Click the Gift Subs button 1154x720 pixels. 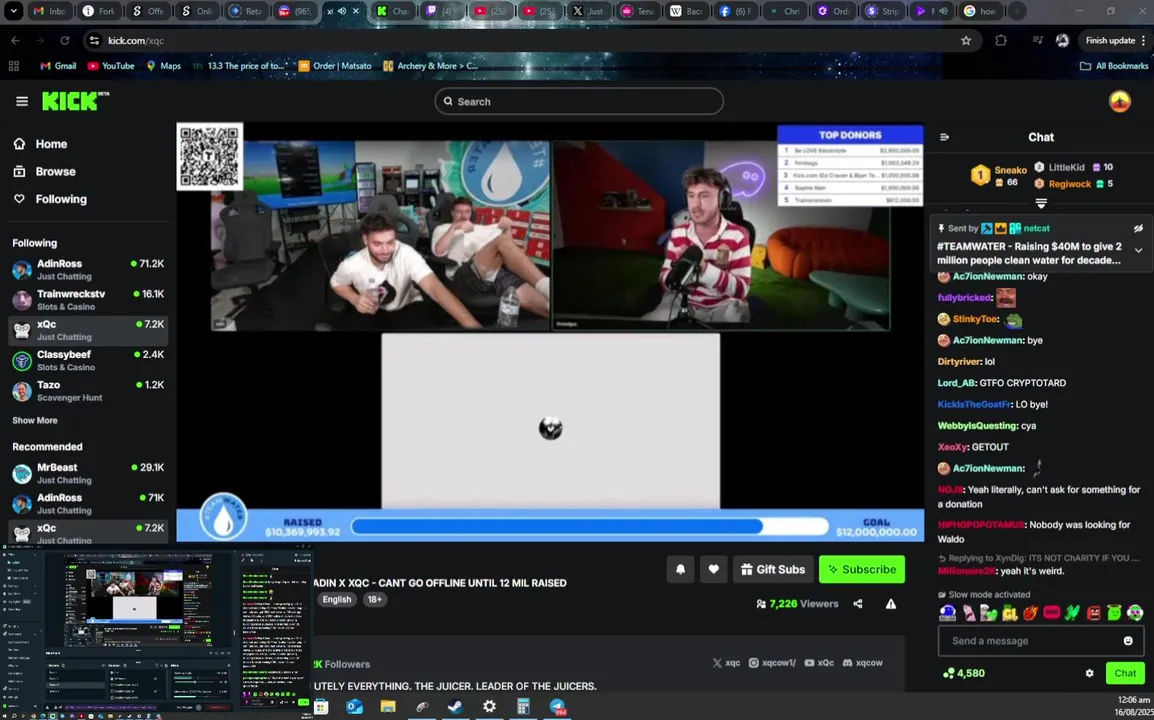(x=773, y=569)
